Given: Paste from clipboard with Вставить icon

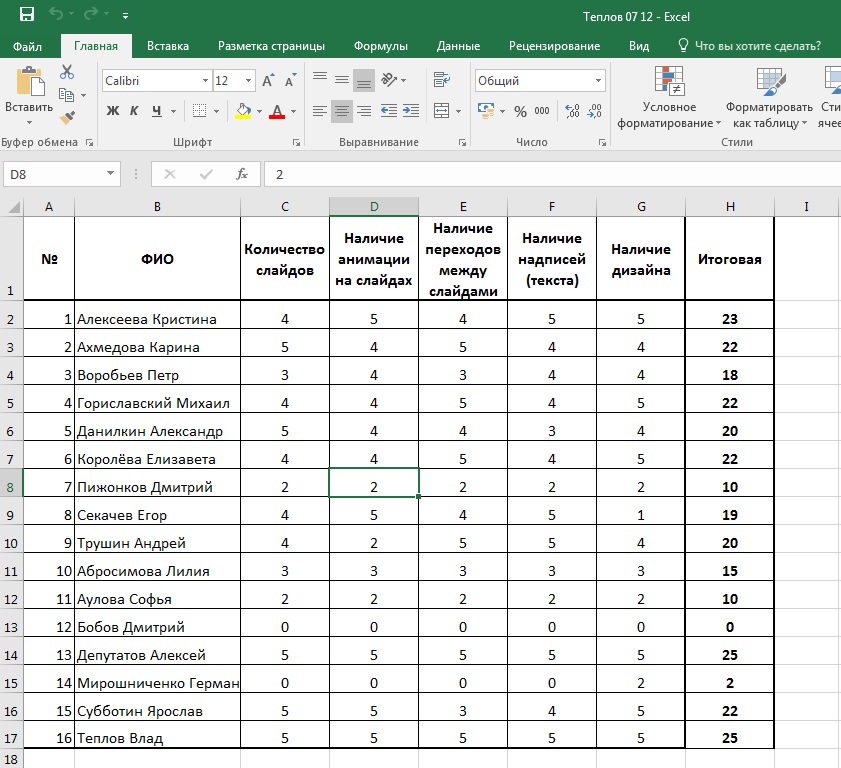Looking at the screenshot, I should click(30, 82).
